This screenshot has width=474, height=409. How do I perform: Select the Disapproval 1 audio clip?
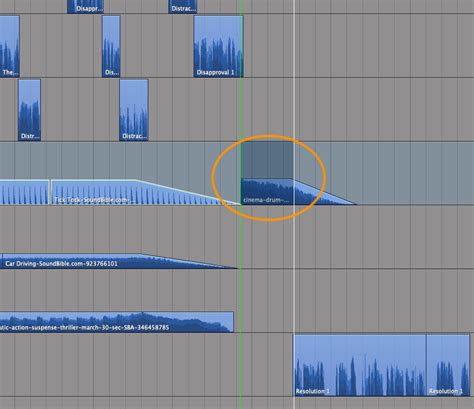click(x=218, y=47)
